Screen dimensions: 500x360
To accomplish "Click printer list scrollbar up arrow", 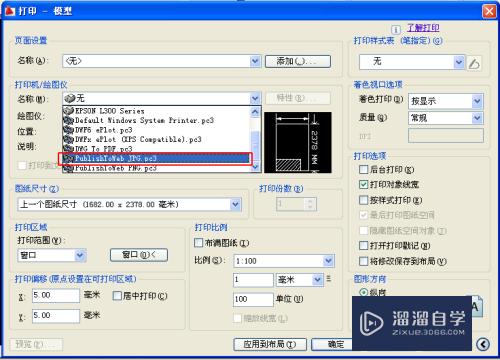I will (x=255, y=111).
